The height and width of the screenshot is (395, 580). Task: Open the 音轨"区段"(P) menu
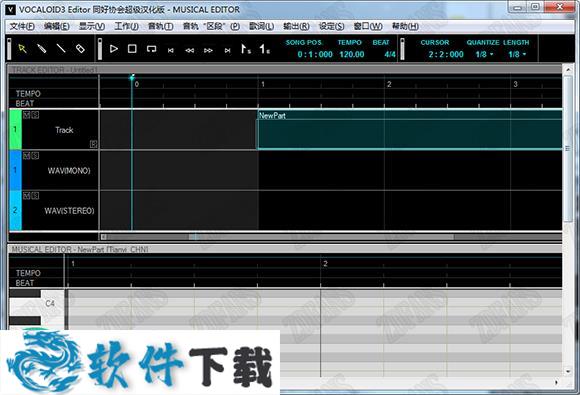211,26
